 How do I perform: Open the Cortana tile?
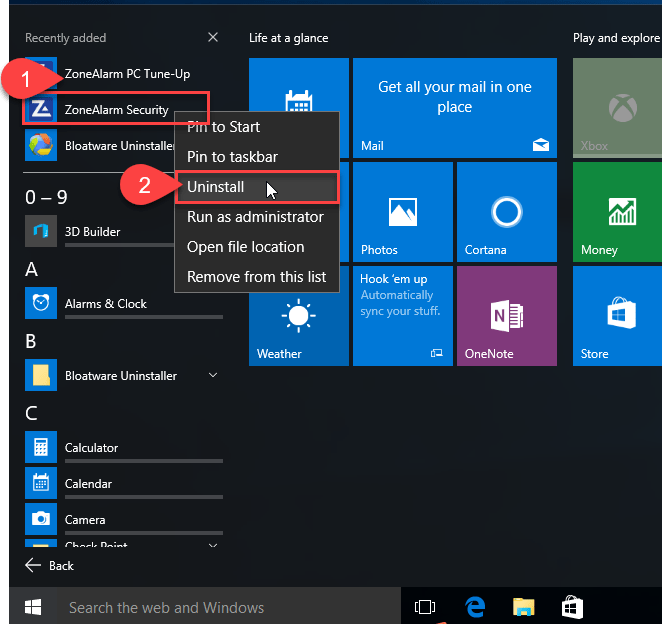[x=507, y=212]
